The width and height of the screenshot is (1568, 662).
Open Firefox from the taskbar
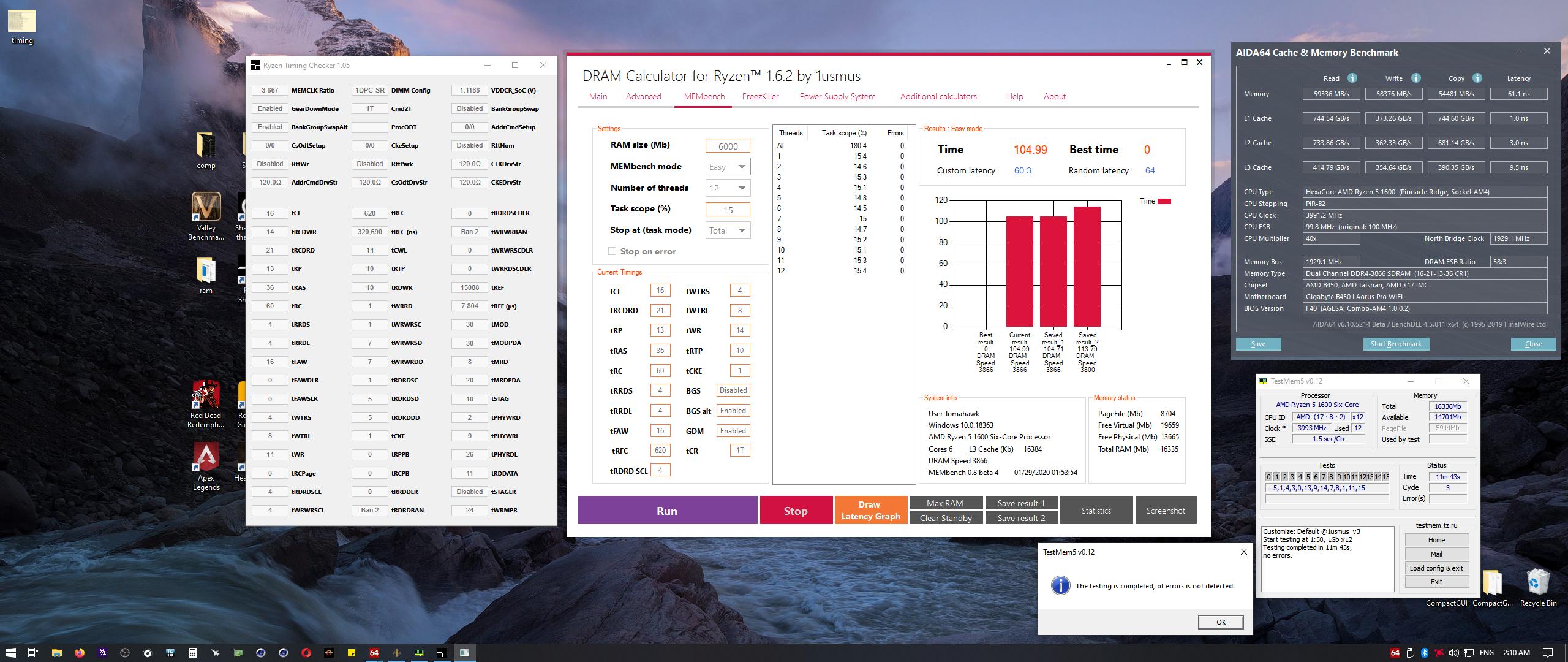coord(79,652)
